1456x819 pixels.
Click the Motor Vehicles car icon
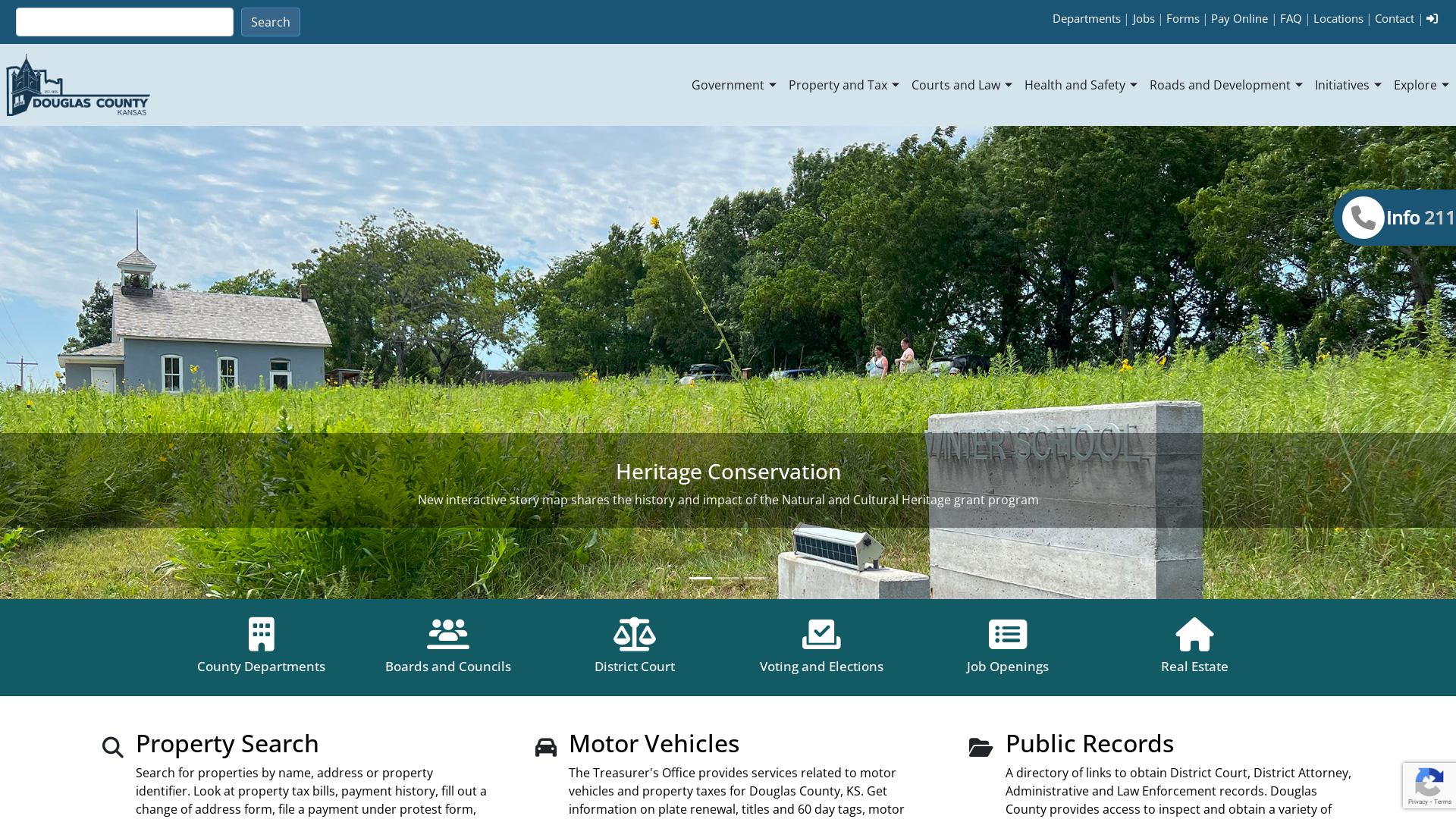[x=546, y=747]
